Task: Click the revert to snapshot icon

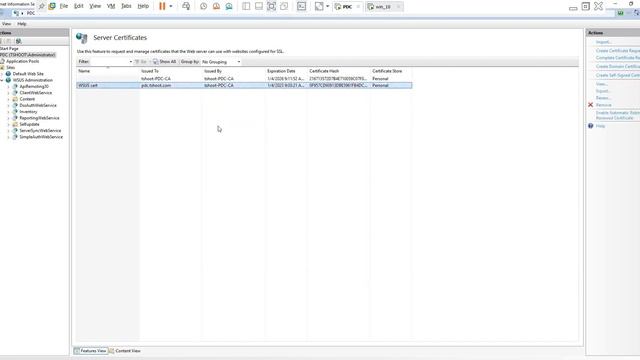Action: tap(216, 6)
